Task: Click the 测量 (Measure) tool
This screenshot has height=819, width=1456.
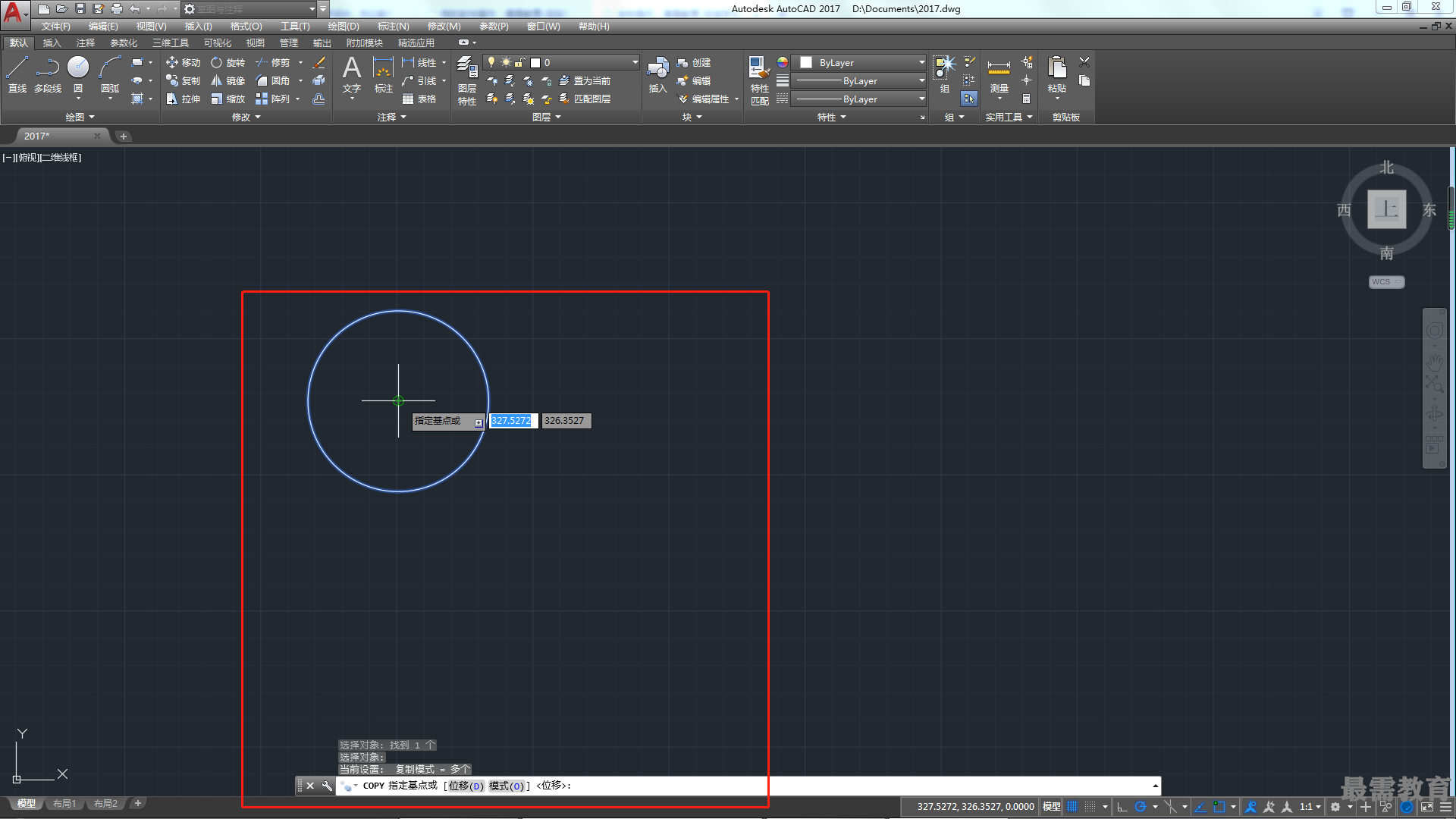Action: tap(999, 75)
